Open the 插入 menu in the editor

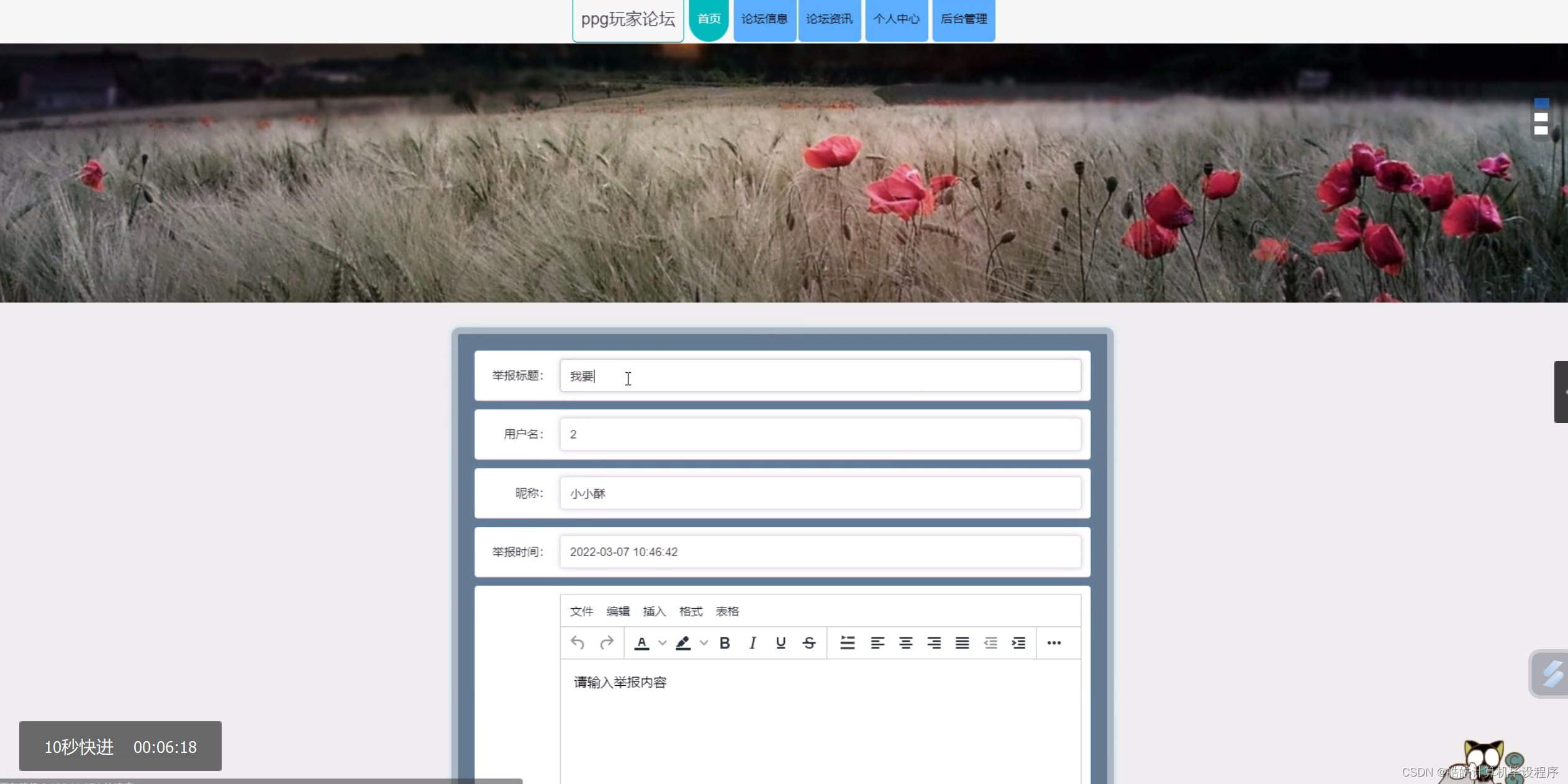654,611
